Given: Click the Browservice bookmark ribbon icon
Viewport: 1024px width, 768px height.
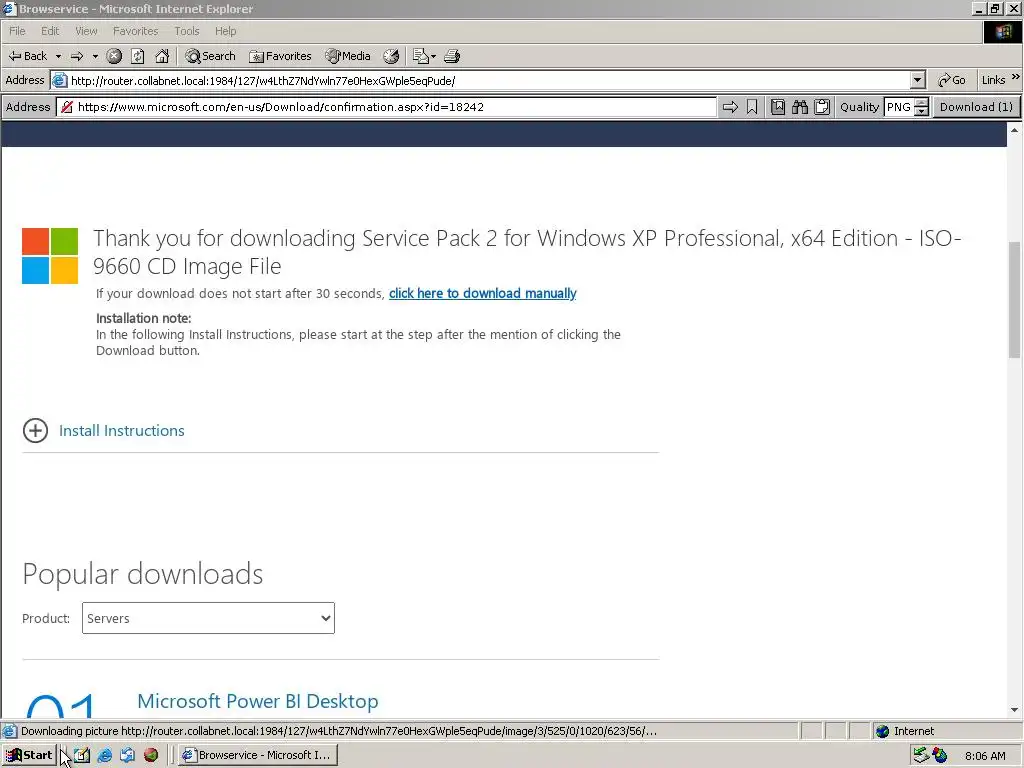Looking at the screenshot, I should click(752, 107).
